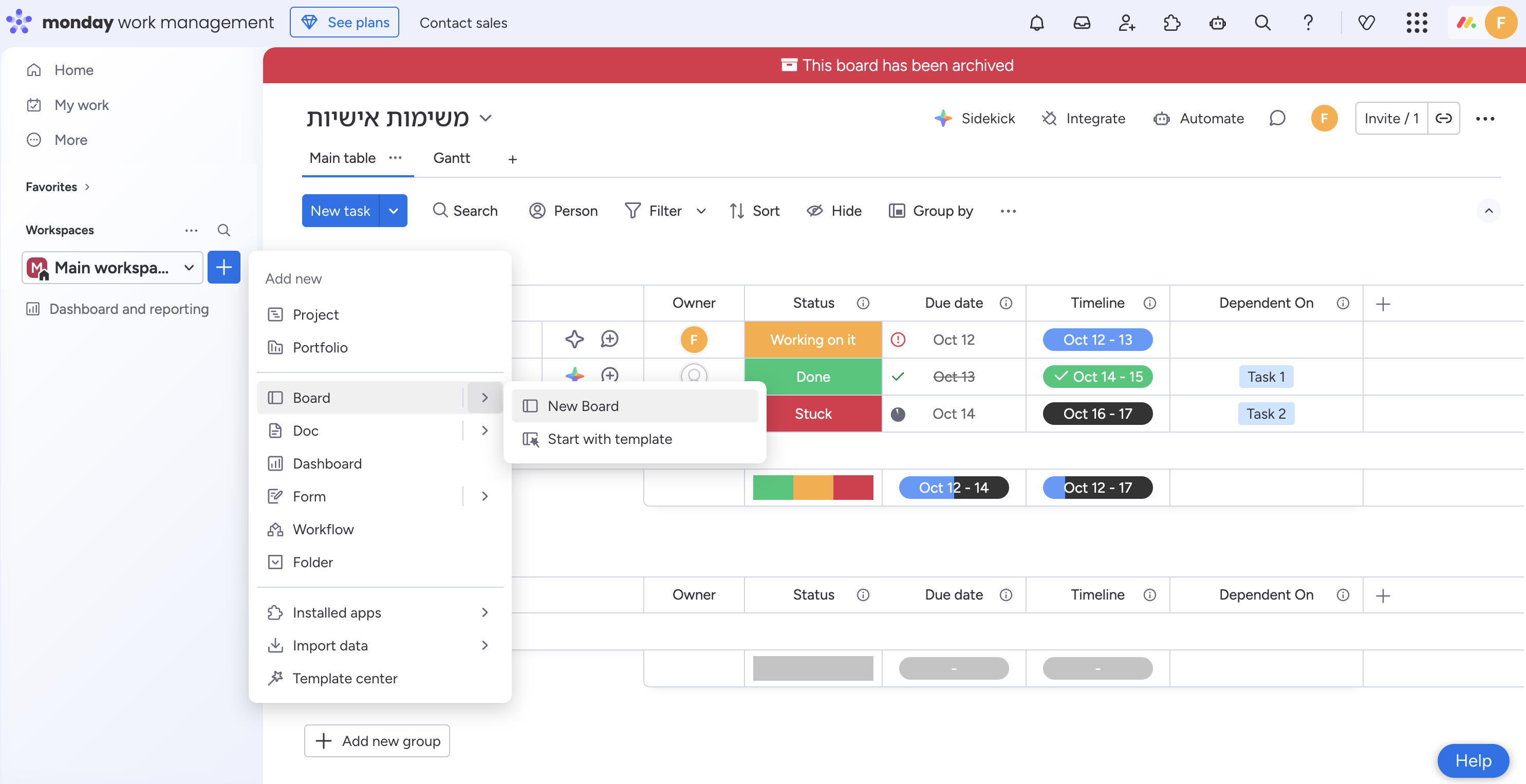Open the Oct 12 - 13 timeline pill
This screenshot has width=1526, height=784.
tap(1097, 340)
